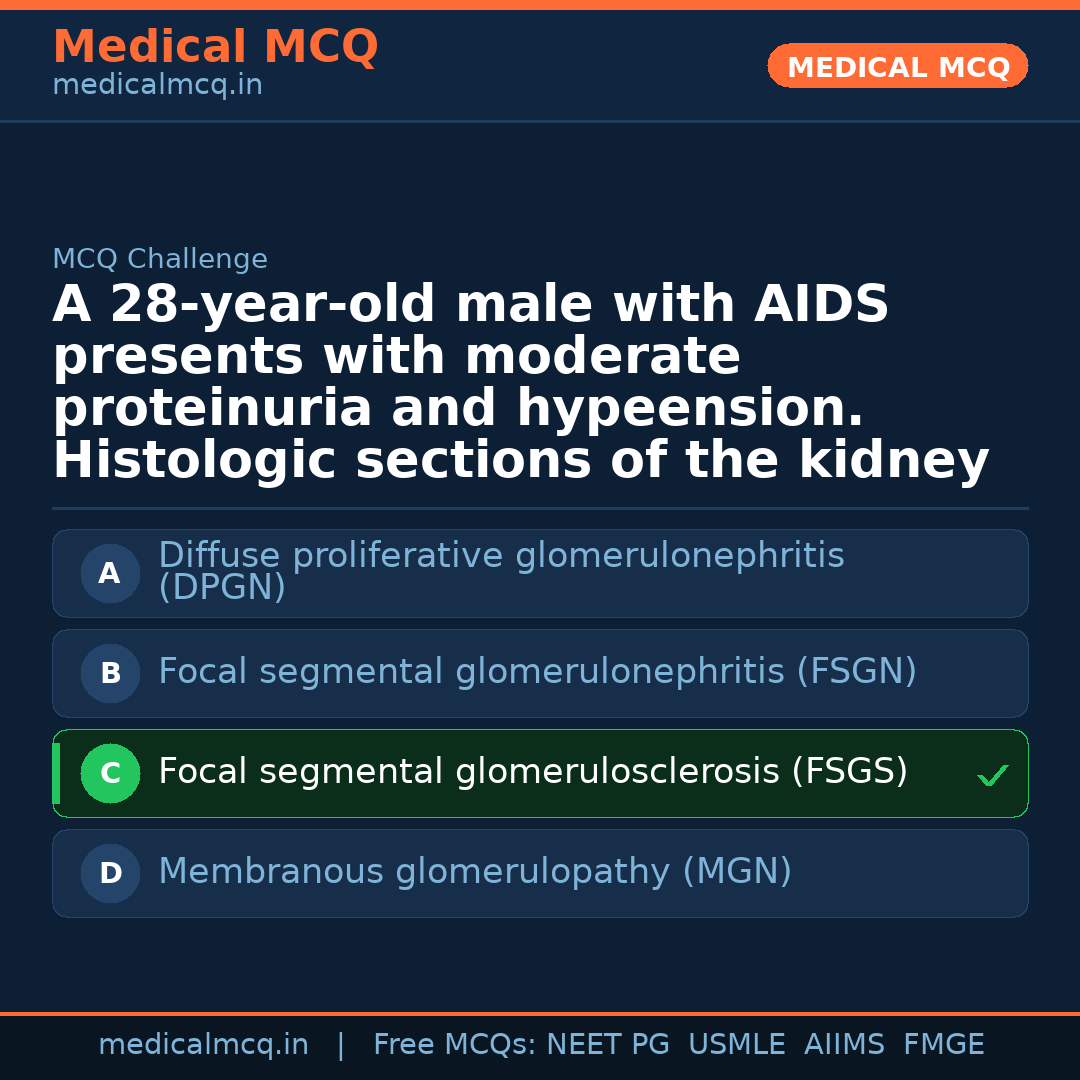Click the green C circle icon
Screen dimensions: 1080x1080
point(110,774)
